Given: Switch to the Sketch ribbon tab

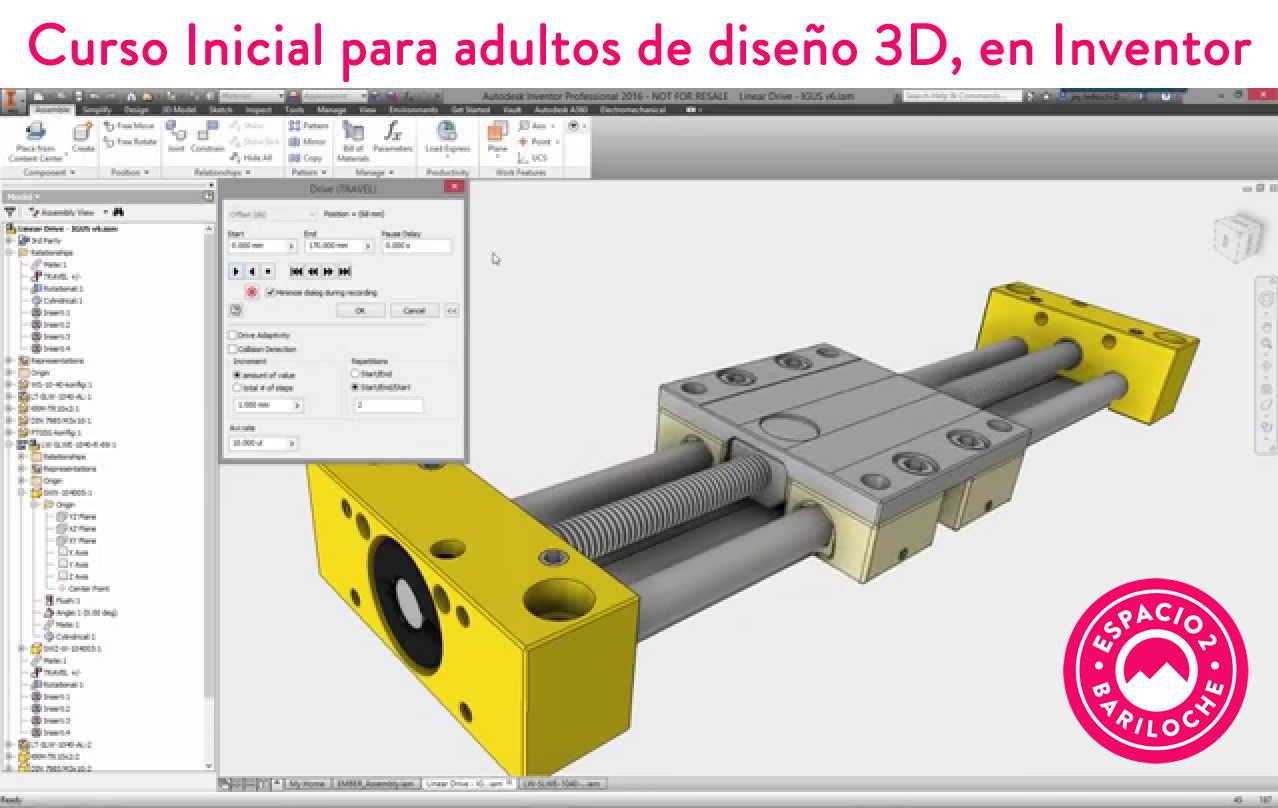Looking at the screenshot, I should (x=220, y=109).
